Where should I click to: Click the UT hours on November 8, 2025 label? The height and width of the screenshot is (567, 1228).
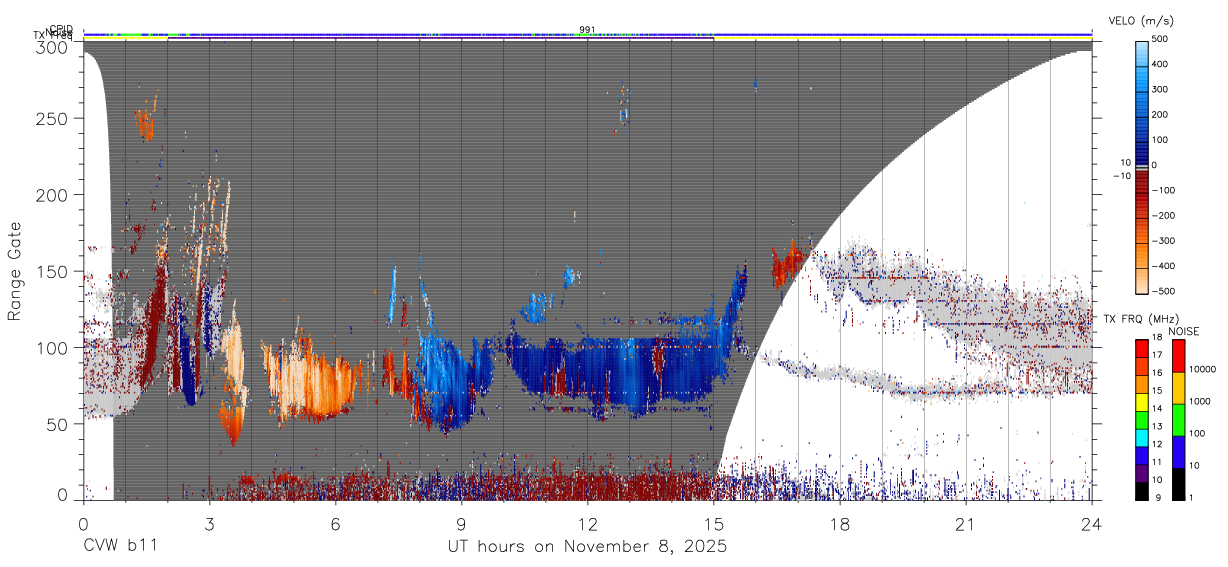pos(588,547)
